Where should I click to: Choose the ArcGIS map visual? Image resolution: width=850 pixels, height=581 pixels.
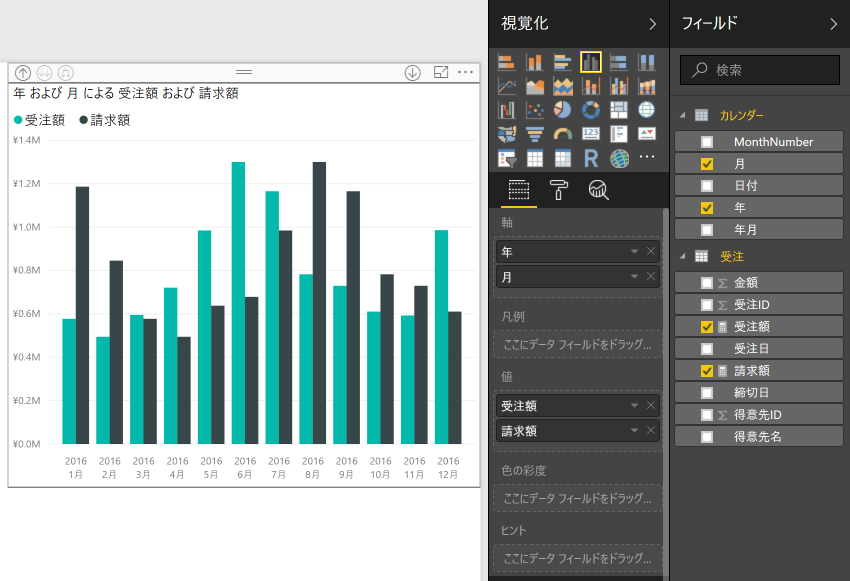point(619,158)
